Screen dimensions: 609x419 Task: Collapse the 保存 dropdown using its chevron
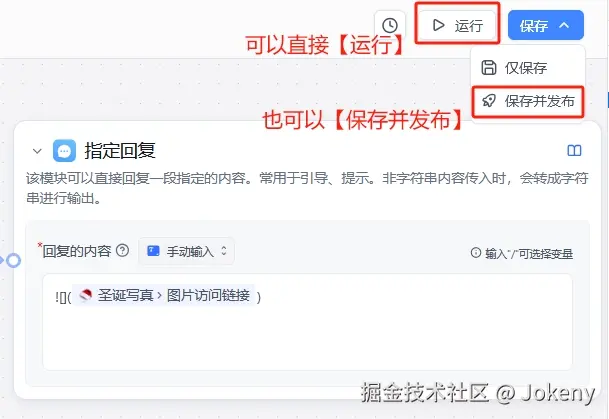[564, 26]
